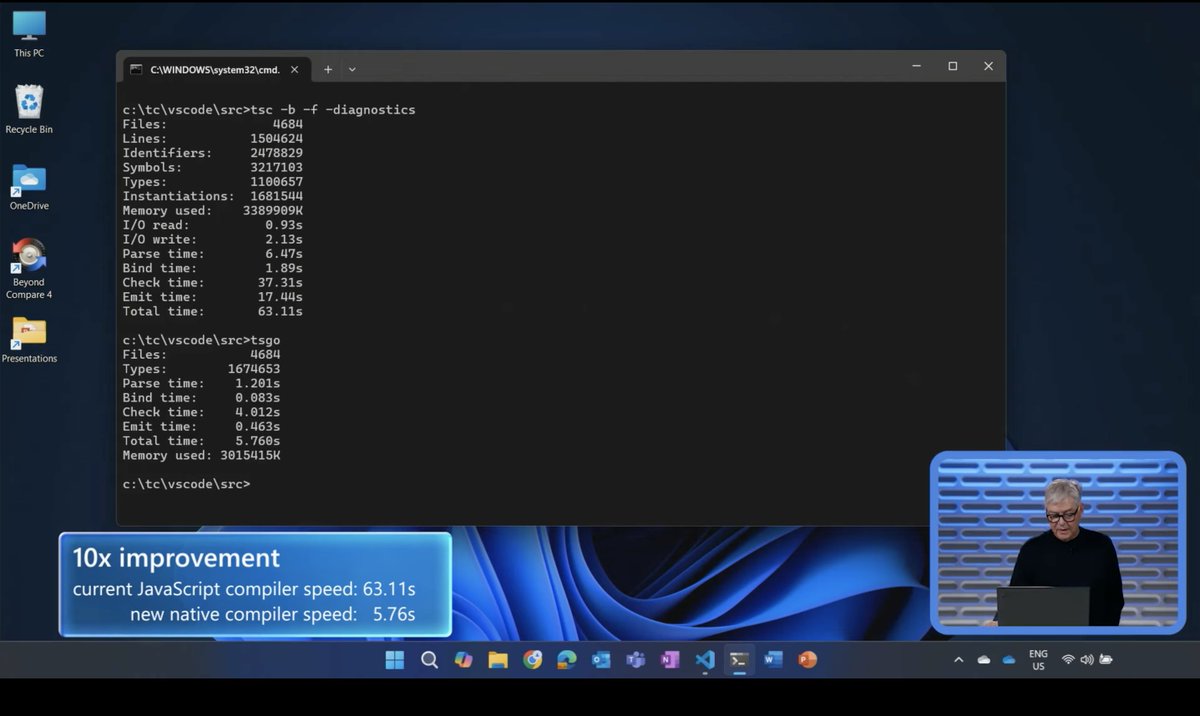Open This PC desktop icon
Image resolution: width=1200 pixels, height=716 pixels.
29,34
